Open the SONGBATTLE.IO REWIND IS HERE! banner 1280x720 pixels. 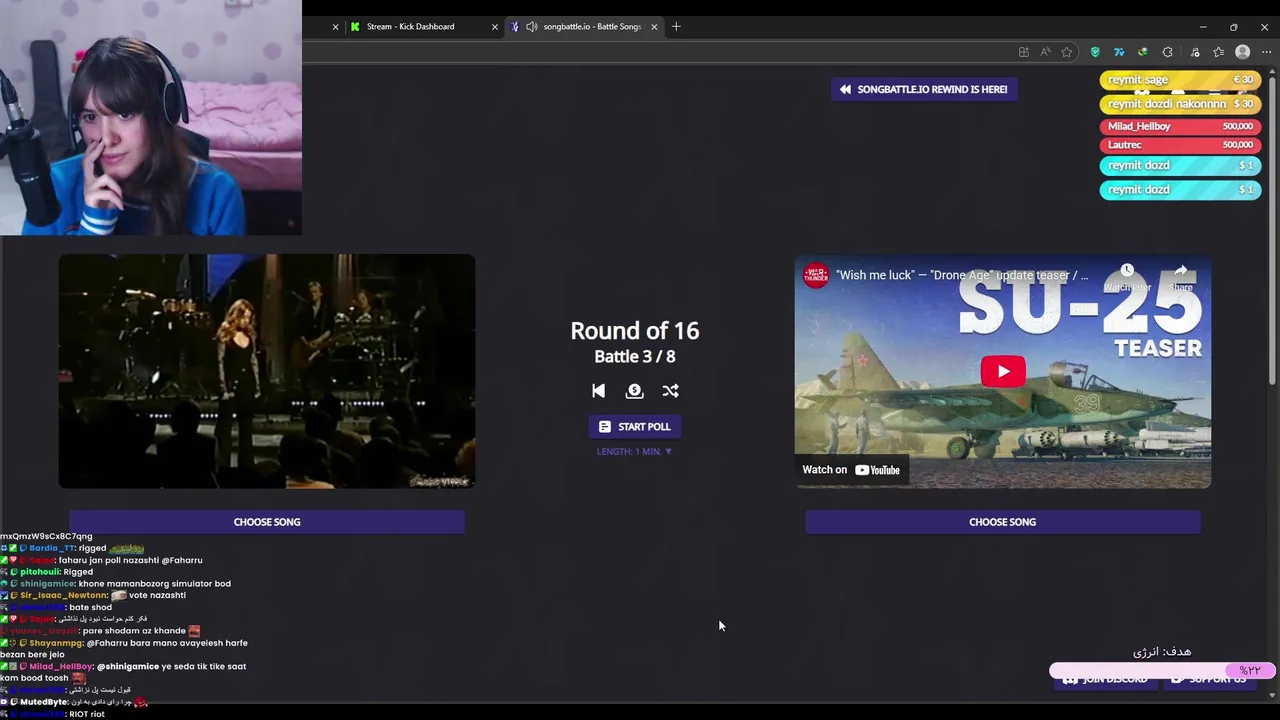point(924,89)
